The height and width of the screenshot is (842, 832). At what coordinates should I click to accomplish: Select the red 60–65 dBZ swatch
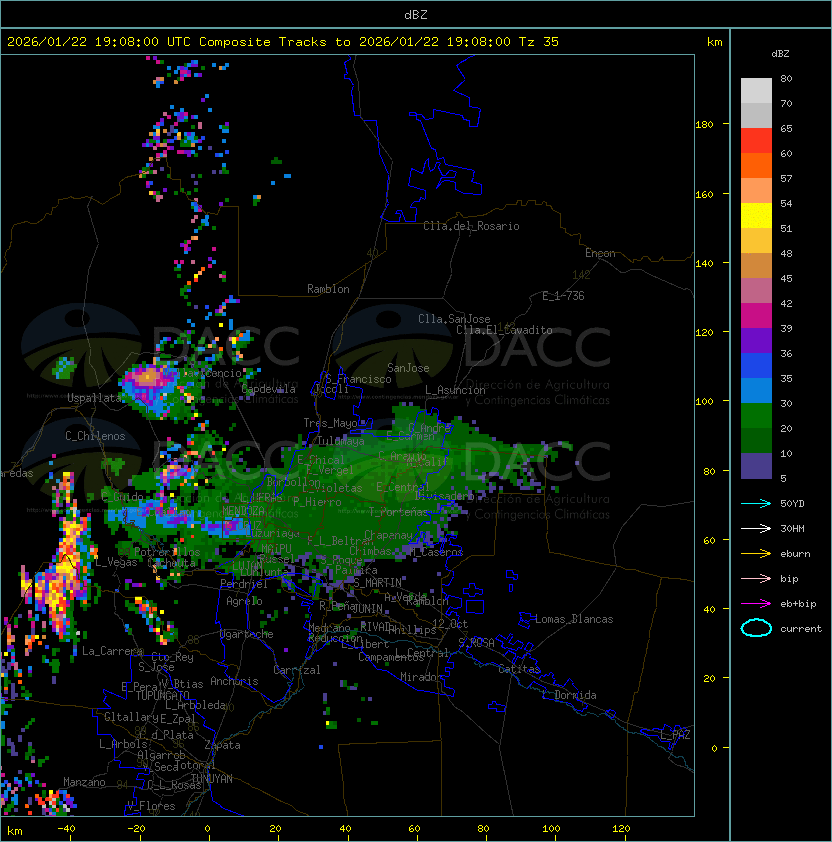coord(756,140)
